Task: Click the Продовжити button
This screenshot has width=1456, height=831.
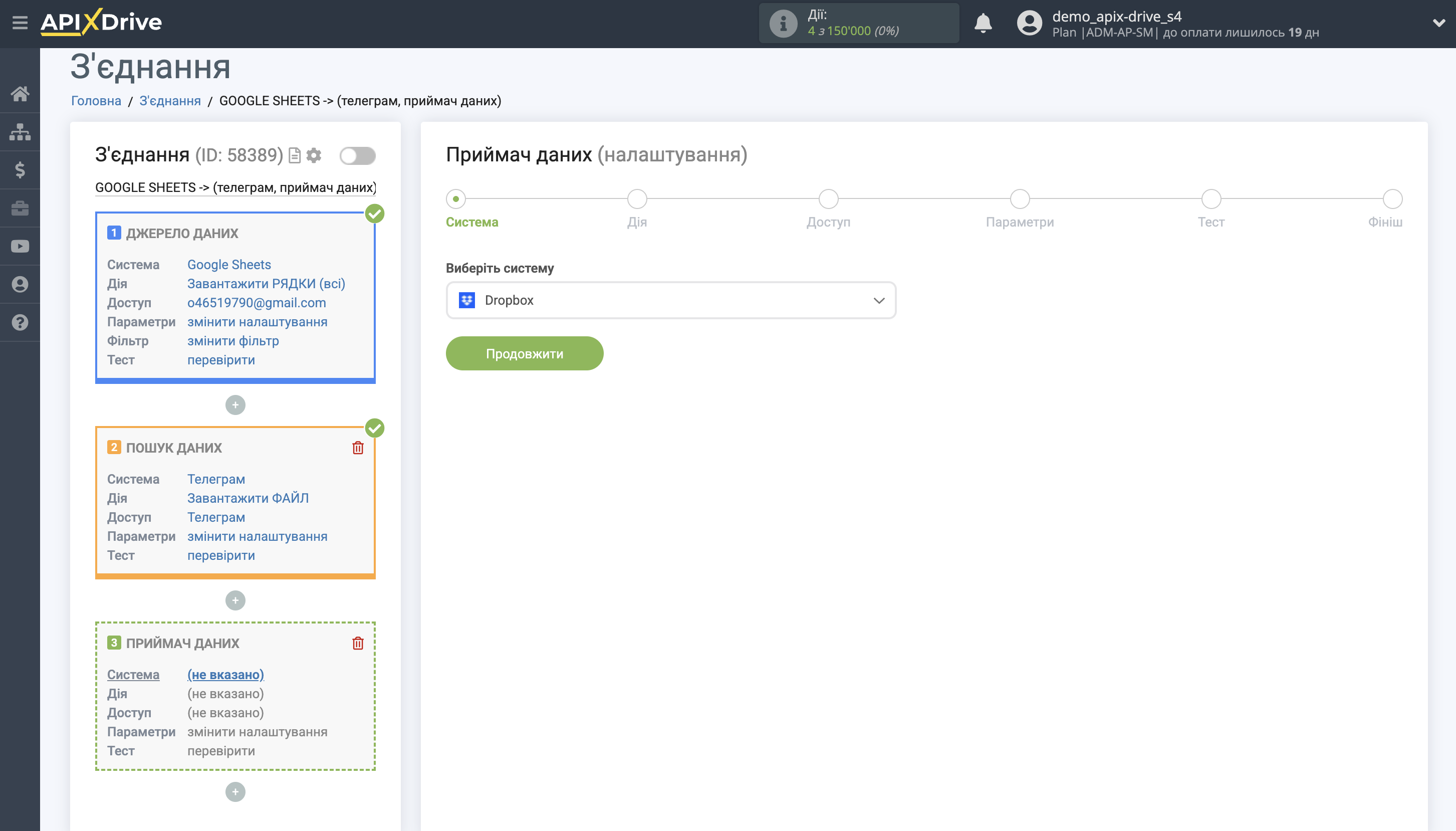Action: click(524, 353)
